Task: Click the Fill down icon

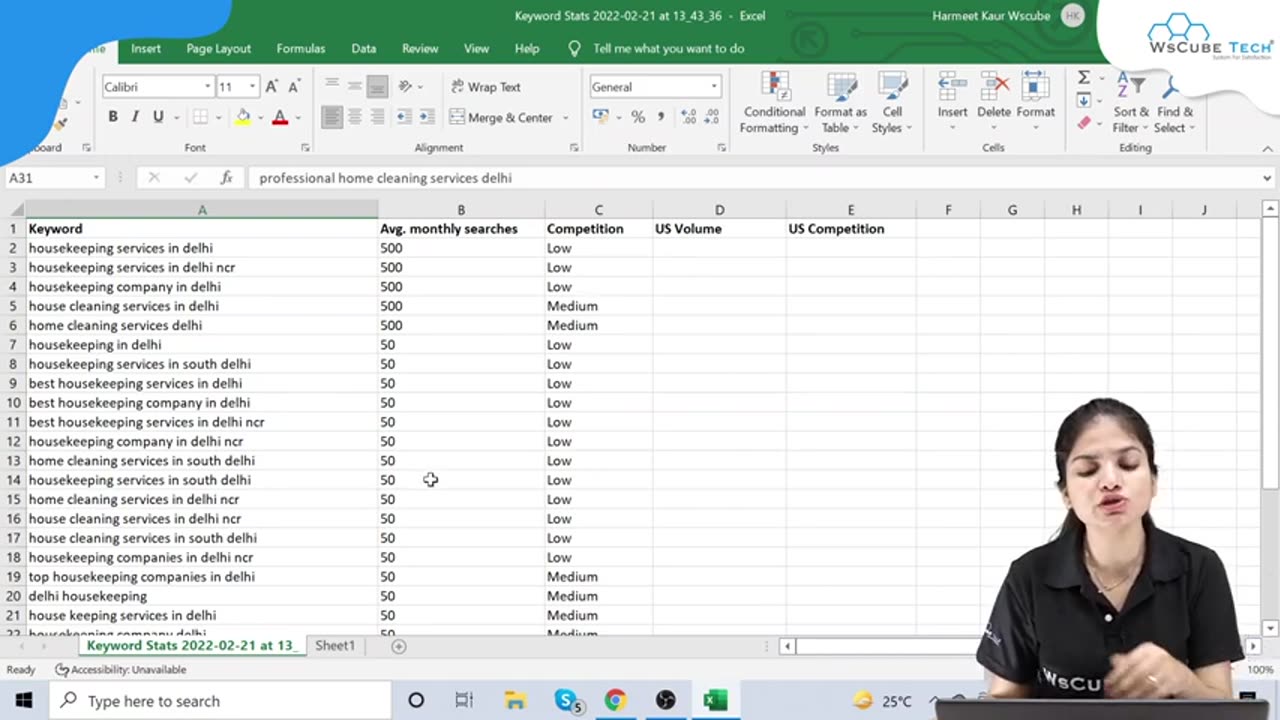Action: 1083,101
